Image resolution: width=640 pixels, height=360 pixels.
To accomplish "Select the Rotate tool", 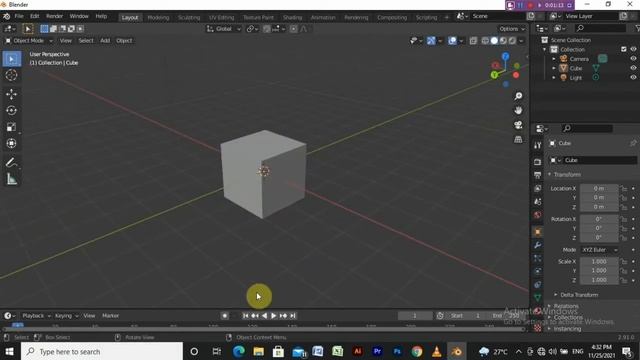I will pos(11,110).
